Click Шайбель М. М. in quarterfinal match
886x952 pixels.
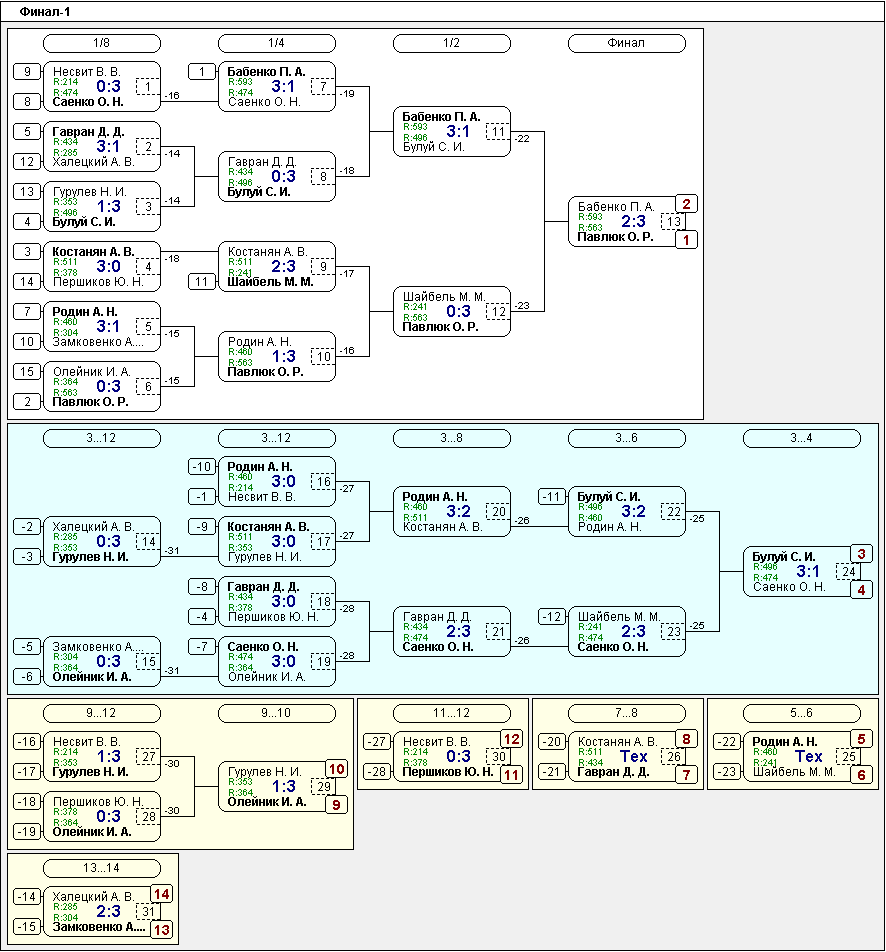270,282
